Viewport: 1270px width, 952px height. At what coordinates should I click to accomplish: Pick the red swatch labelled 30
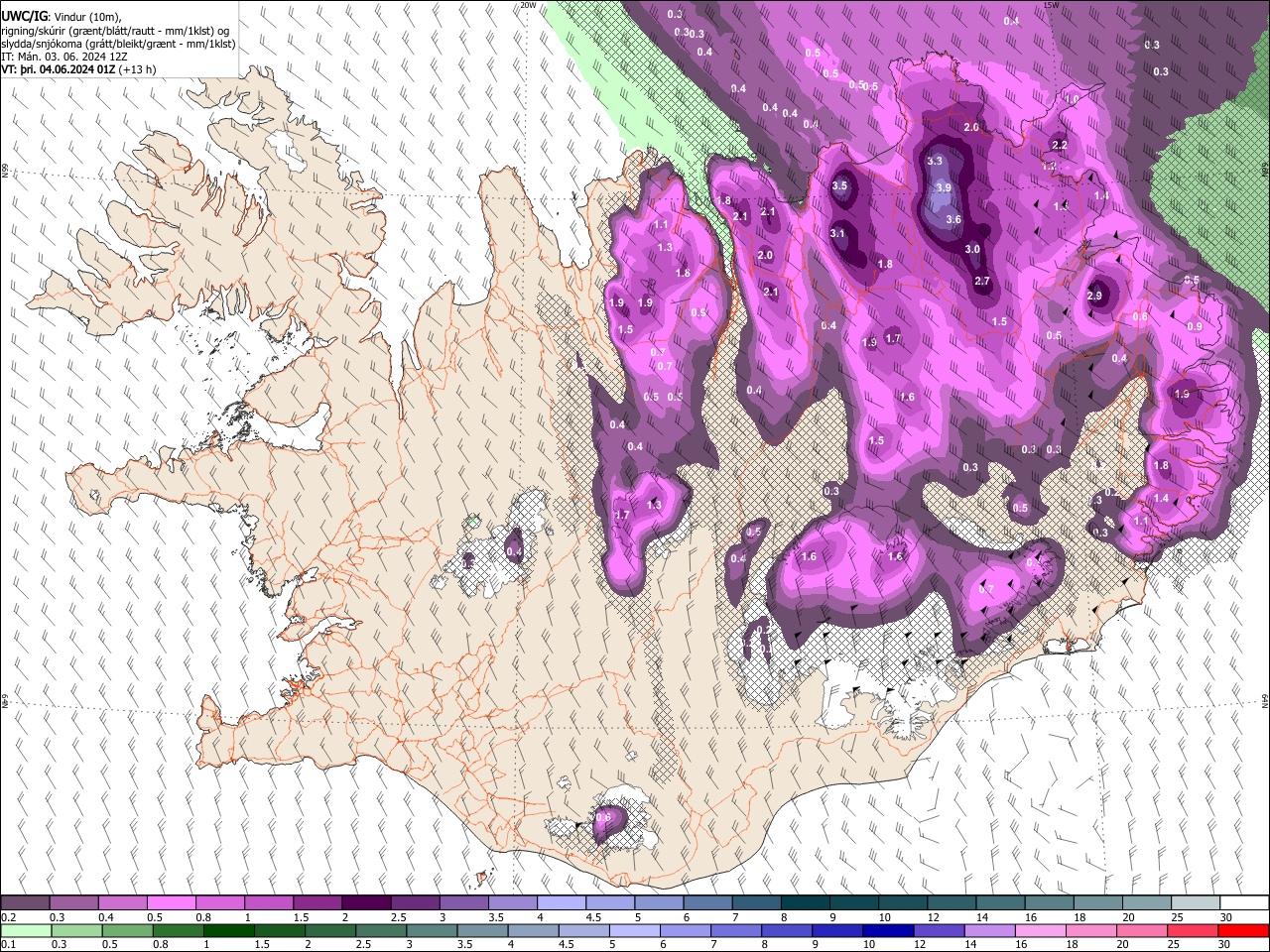tap(1242, 930)
